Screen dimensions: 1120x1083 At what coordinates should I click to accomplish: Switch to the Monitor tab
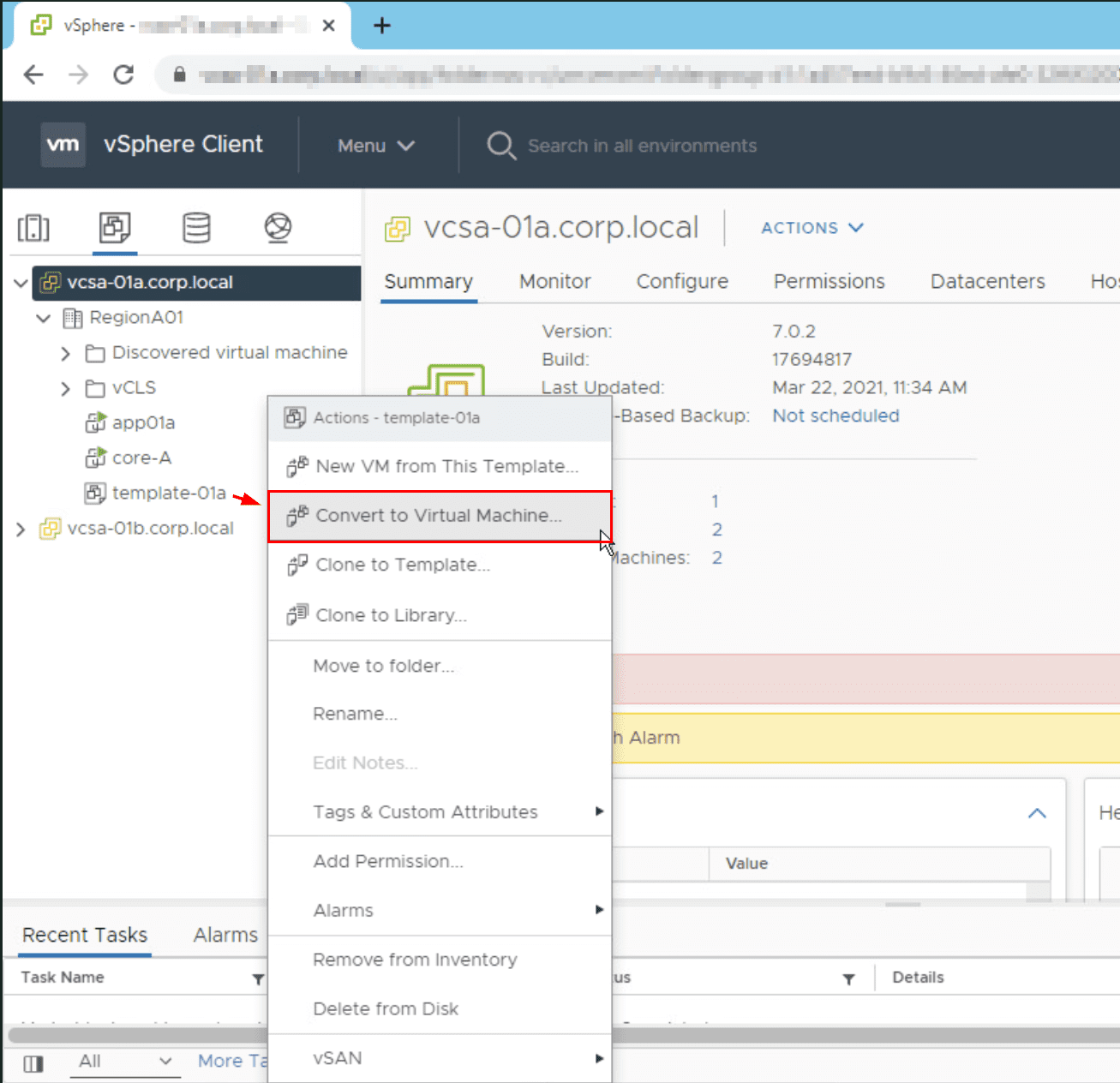point(555,282)
